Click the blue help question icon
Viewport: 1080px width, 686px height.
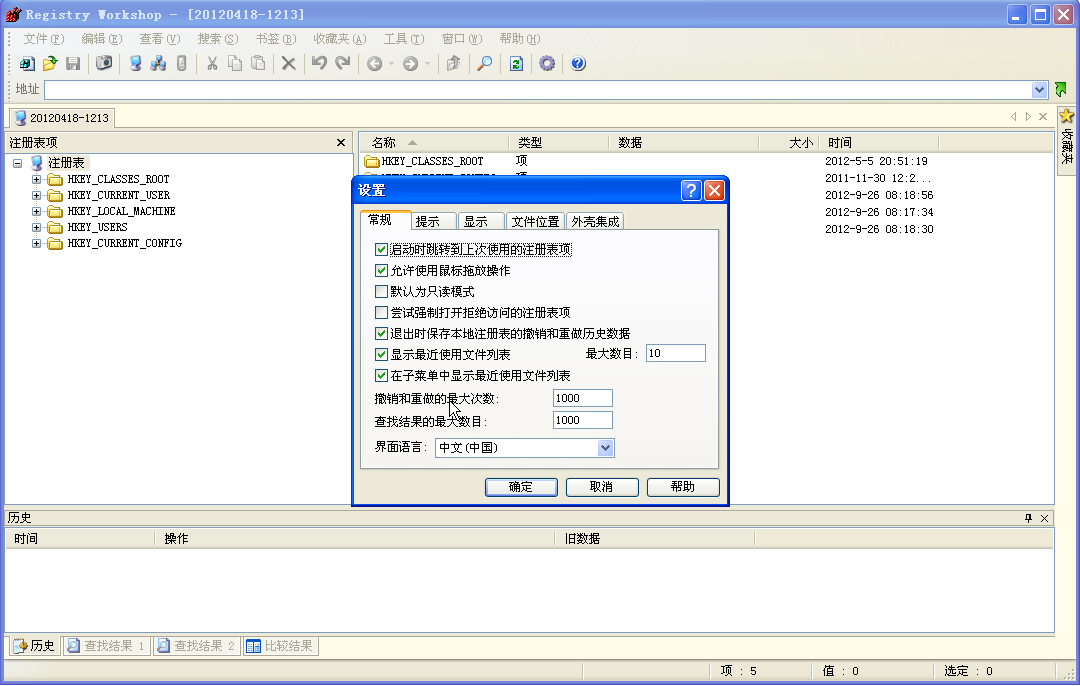point(578,64)
